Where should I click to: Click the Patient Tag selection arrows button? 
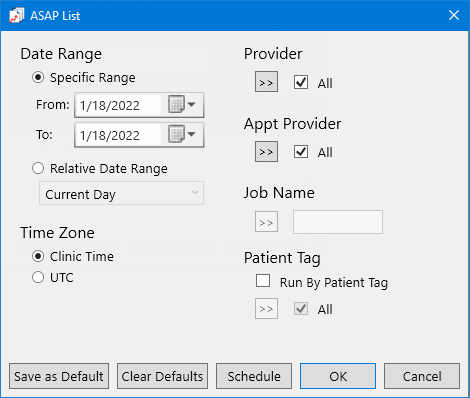266,309
